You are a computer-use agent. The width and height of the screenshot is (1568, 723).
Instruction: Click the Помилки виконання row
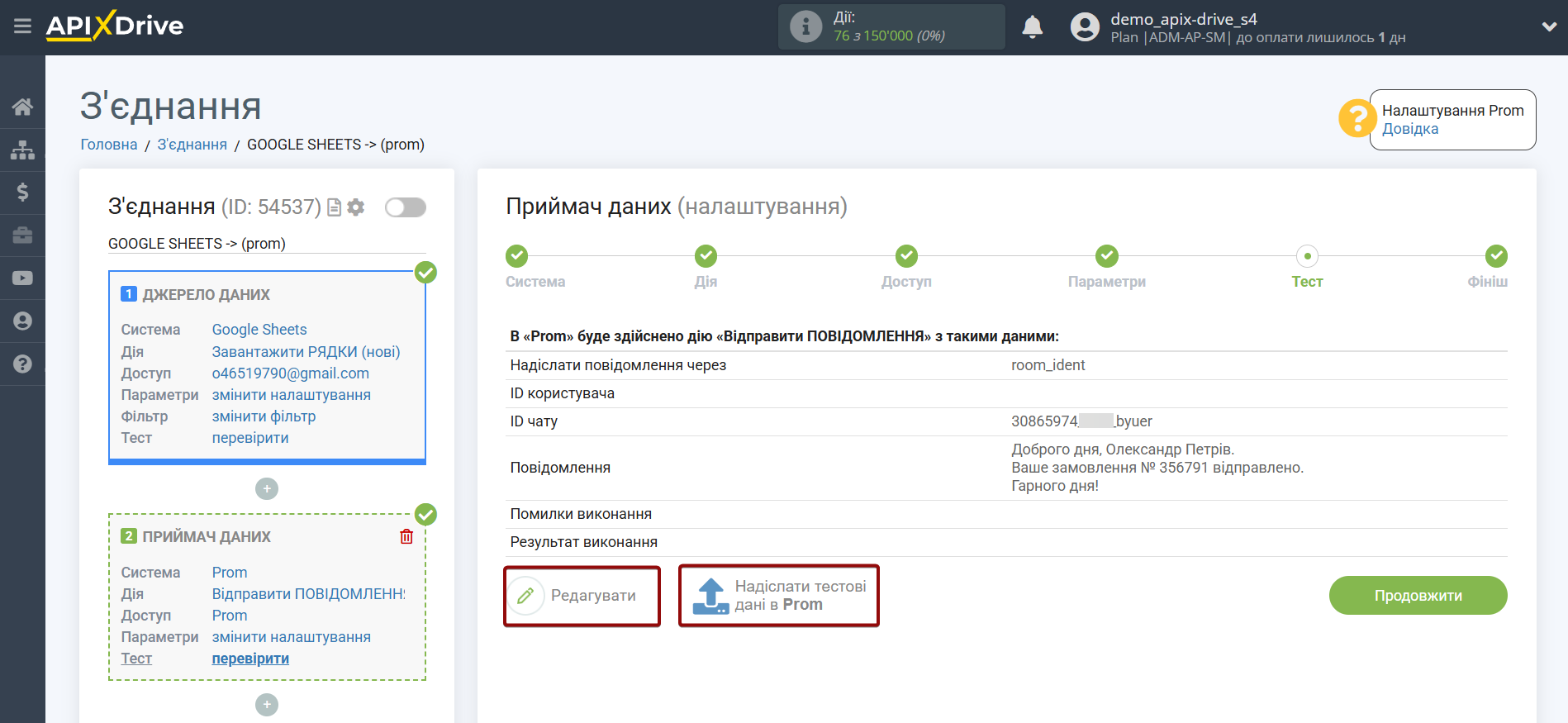(1006, 514)
